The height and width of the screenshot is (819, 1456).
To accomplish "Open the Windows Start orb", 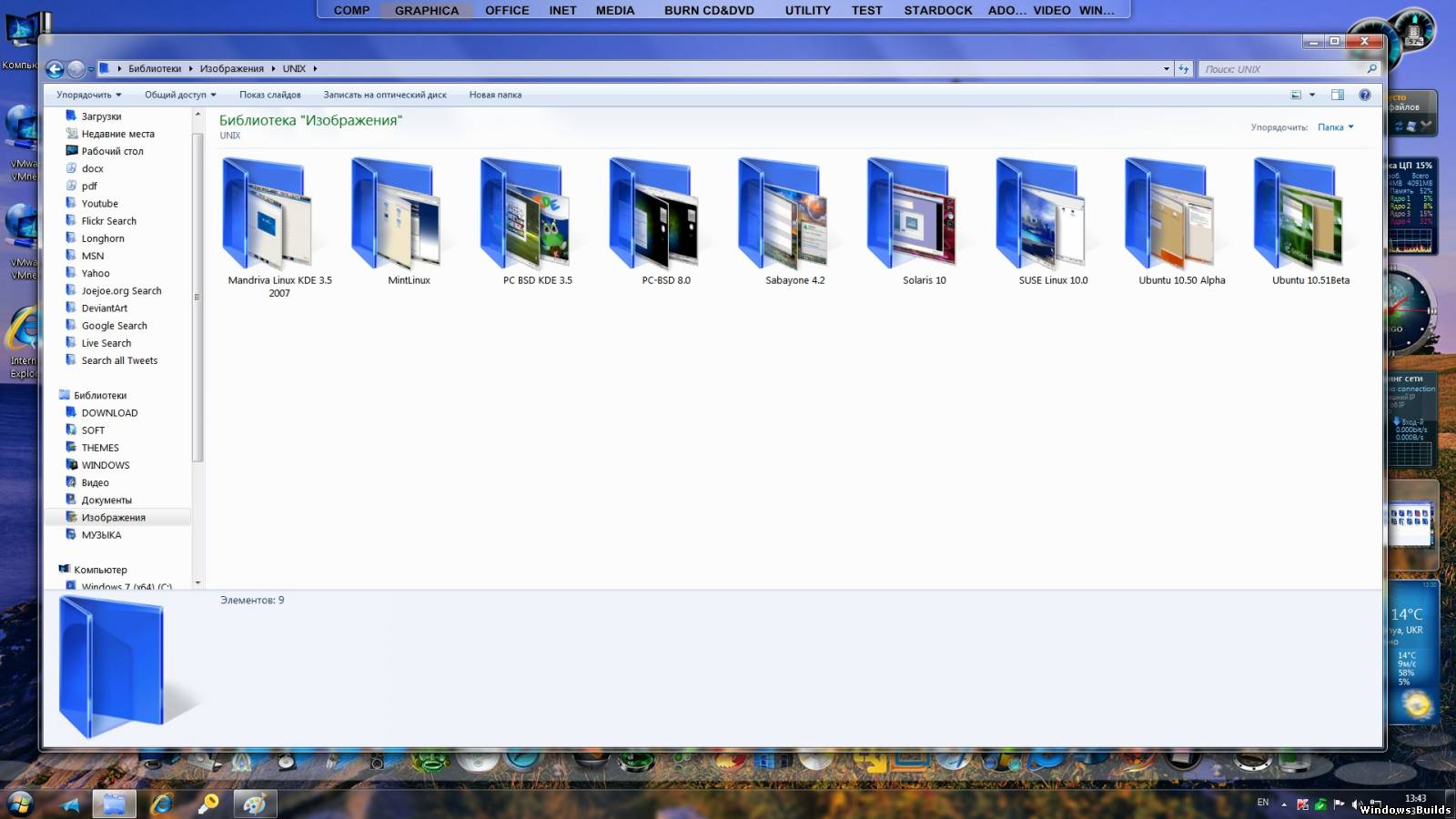I will click(x=19, y=803).
